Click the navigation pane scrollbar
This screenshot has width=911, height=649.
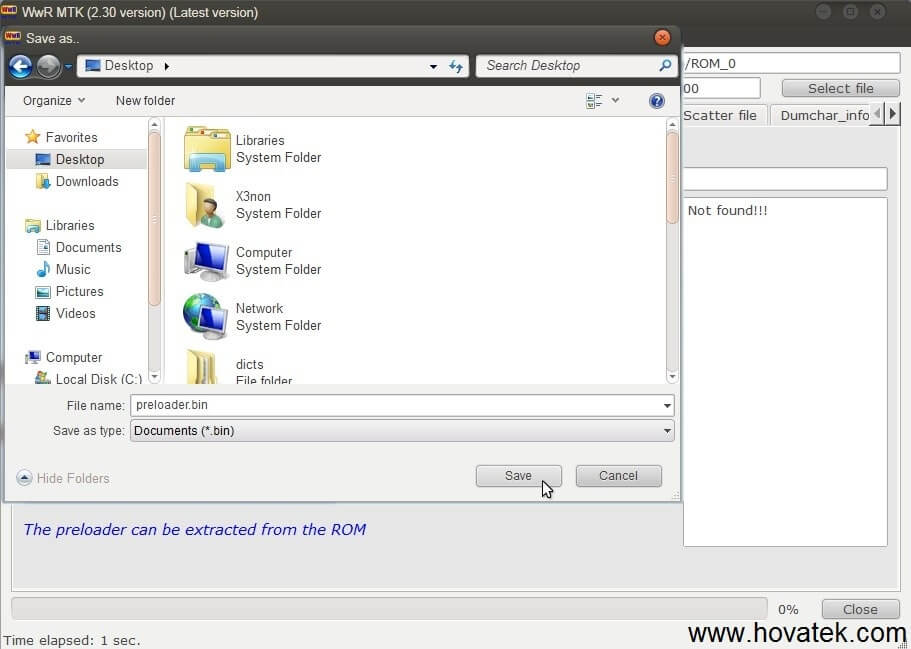pyautogui.click(x=154, y=221)
